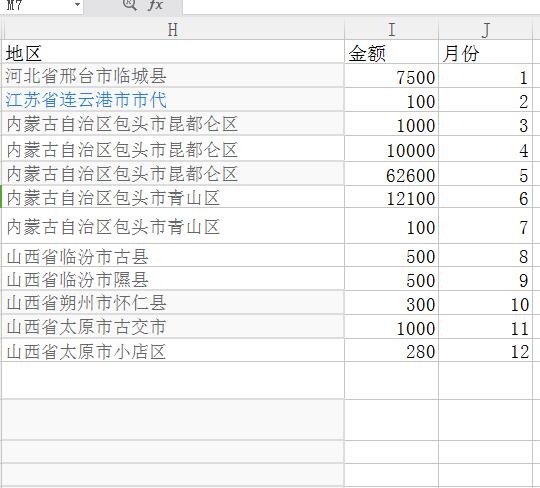Select amount 500 in 临汾市古县 row
This screenshot has height=488, width=540.
click(x=392, y=256)
